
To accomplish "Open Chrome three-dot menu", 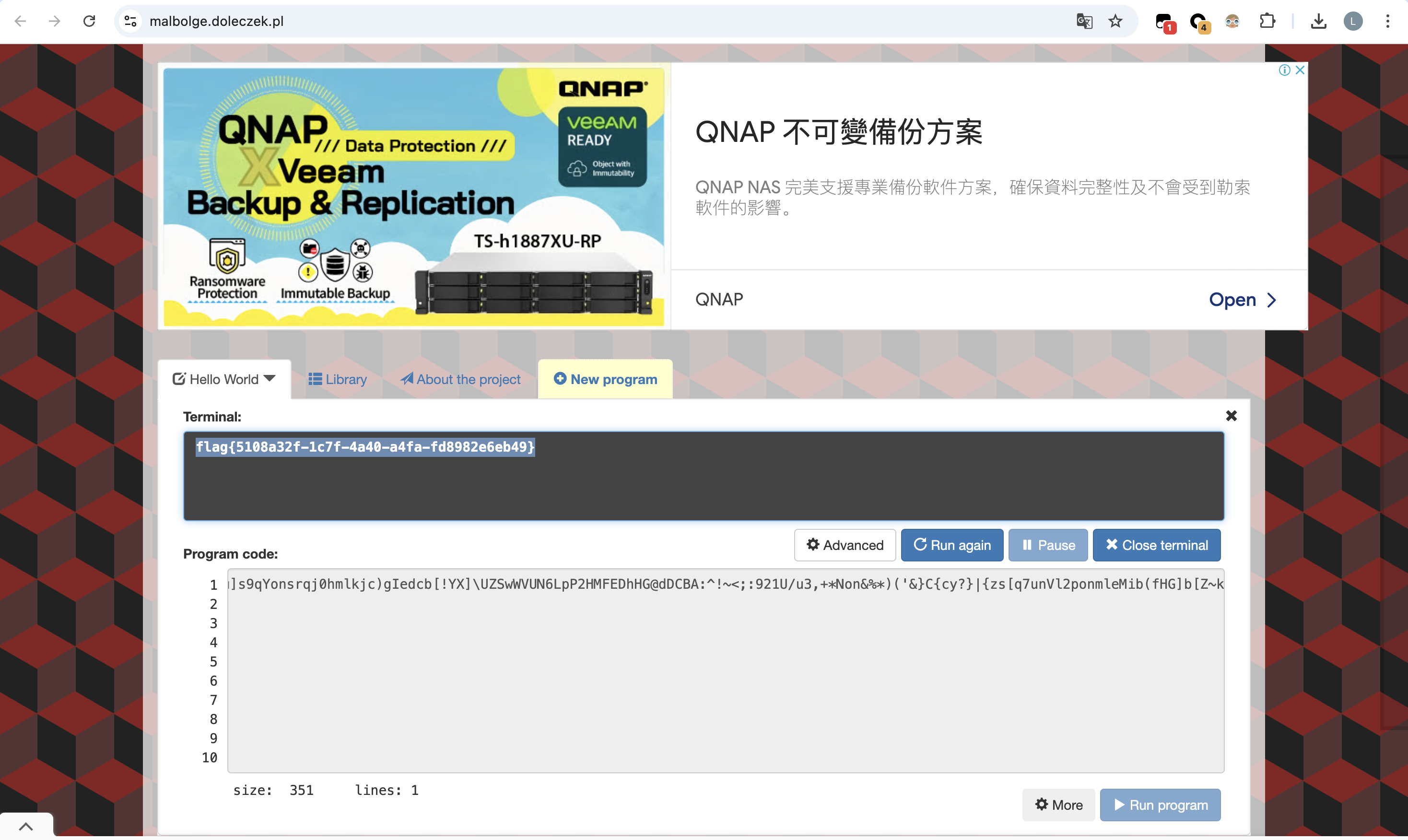I will [x=1388, y=22].
